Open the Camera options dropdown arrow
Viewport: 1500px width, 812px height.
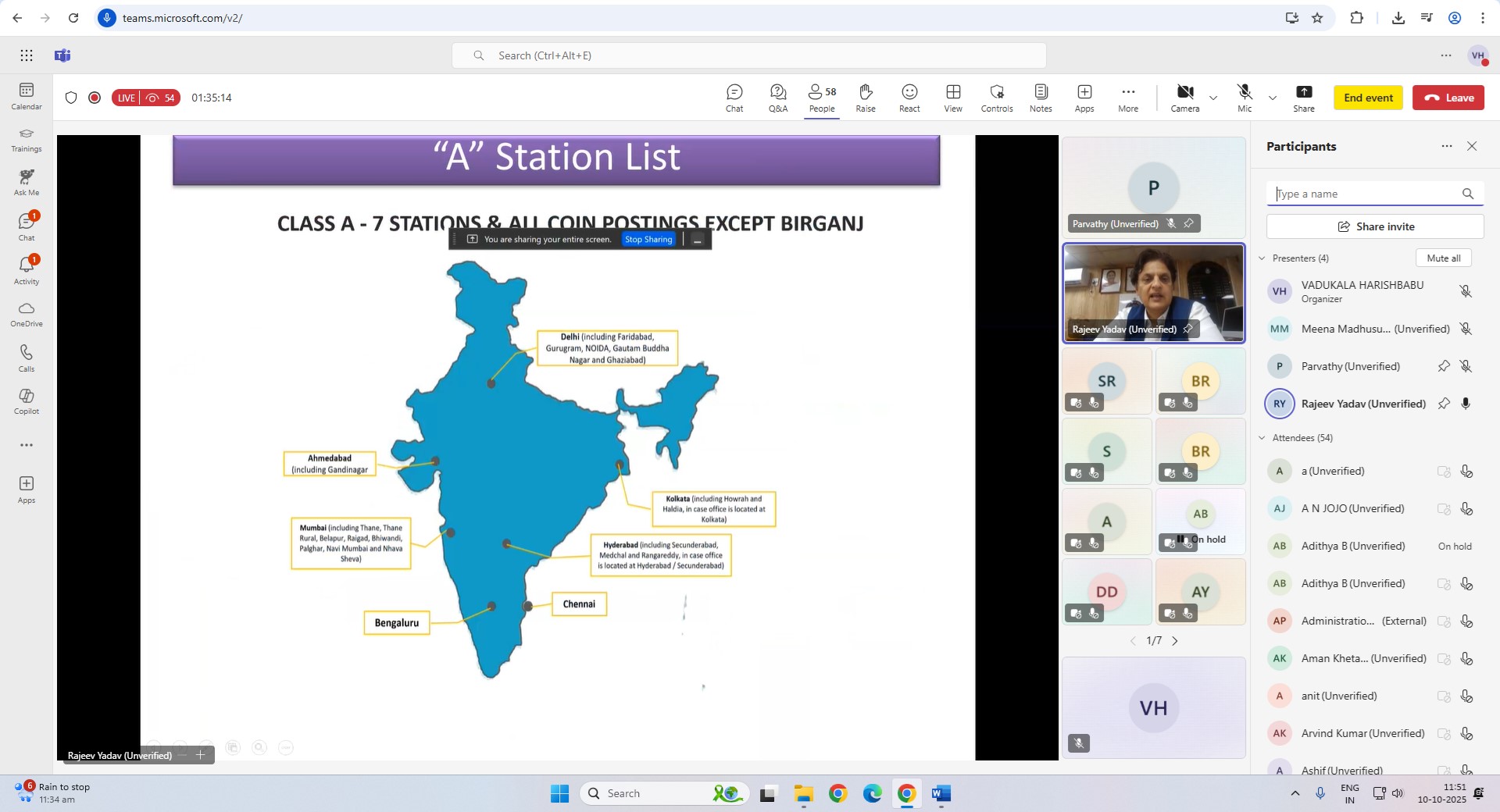coord(1213,98)
